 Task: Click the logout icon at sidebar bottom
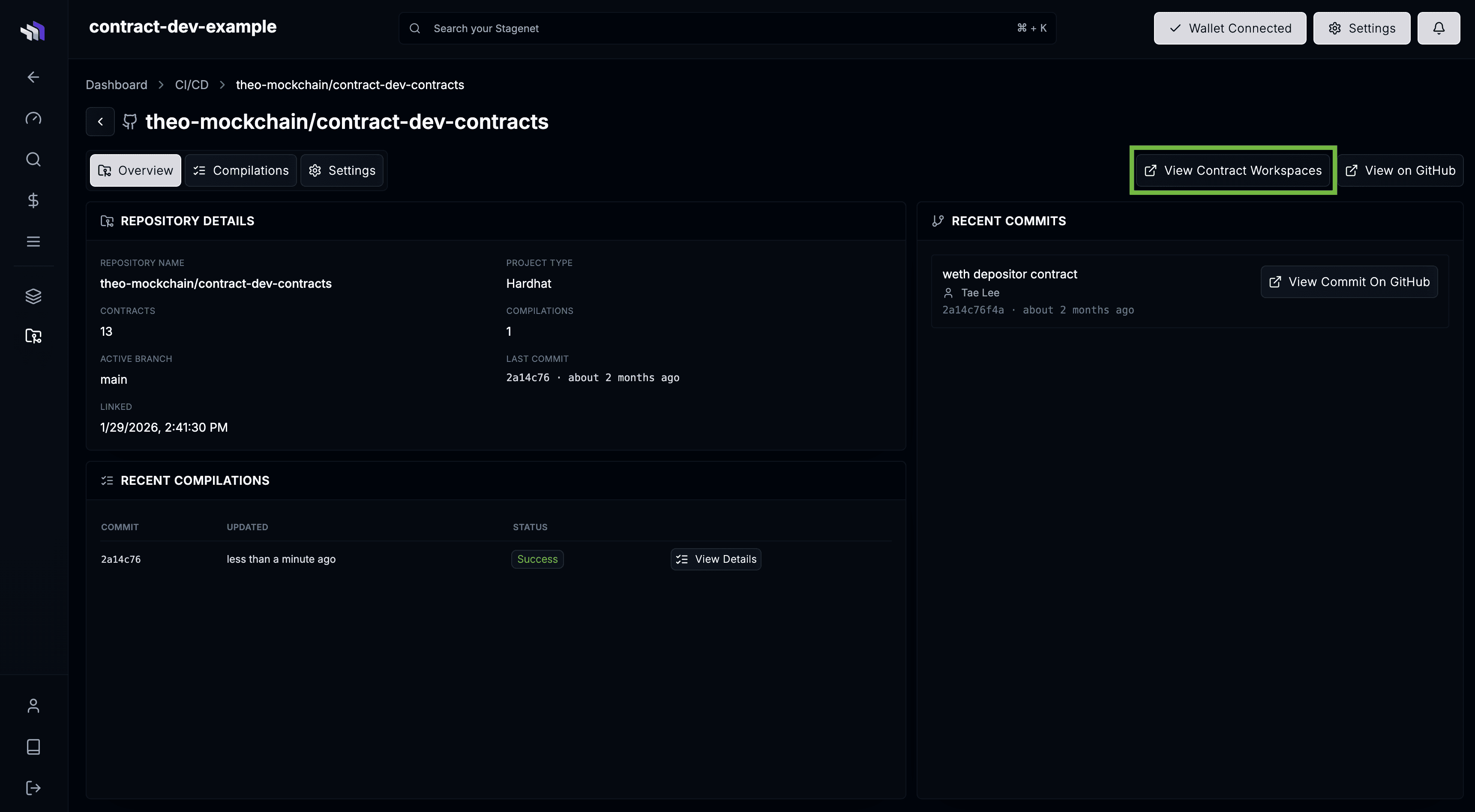(x=33, y=788)
